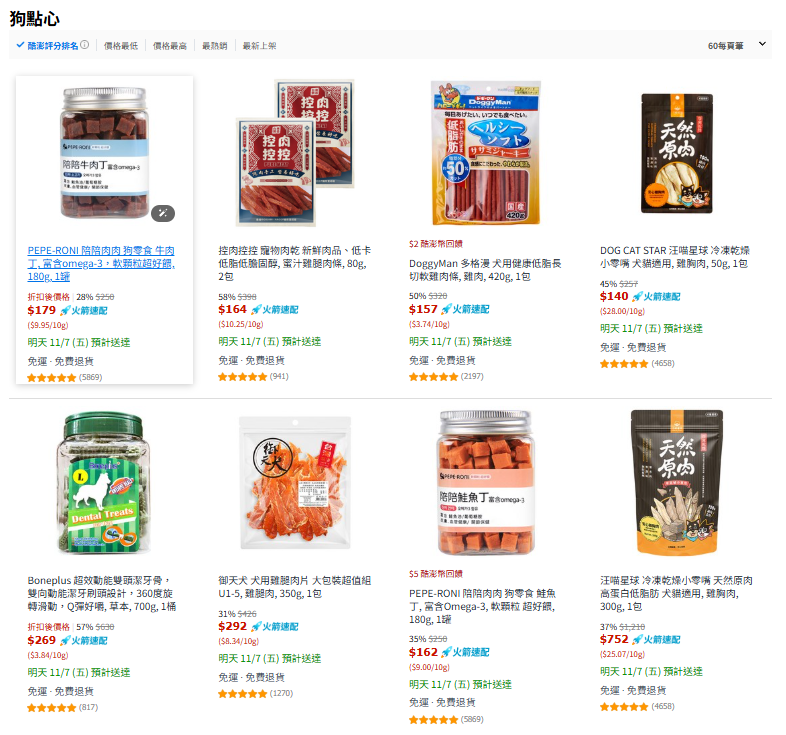Image resolution: width=786 pixels, height=735 pixels.
Task: Select the checked 酷澎評分排名 sort option
Action: click(48, 46)
